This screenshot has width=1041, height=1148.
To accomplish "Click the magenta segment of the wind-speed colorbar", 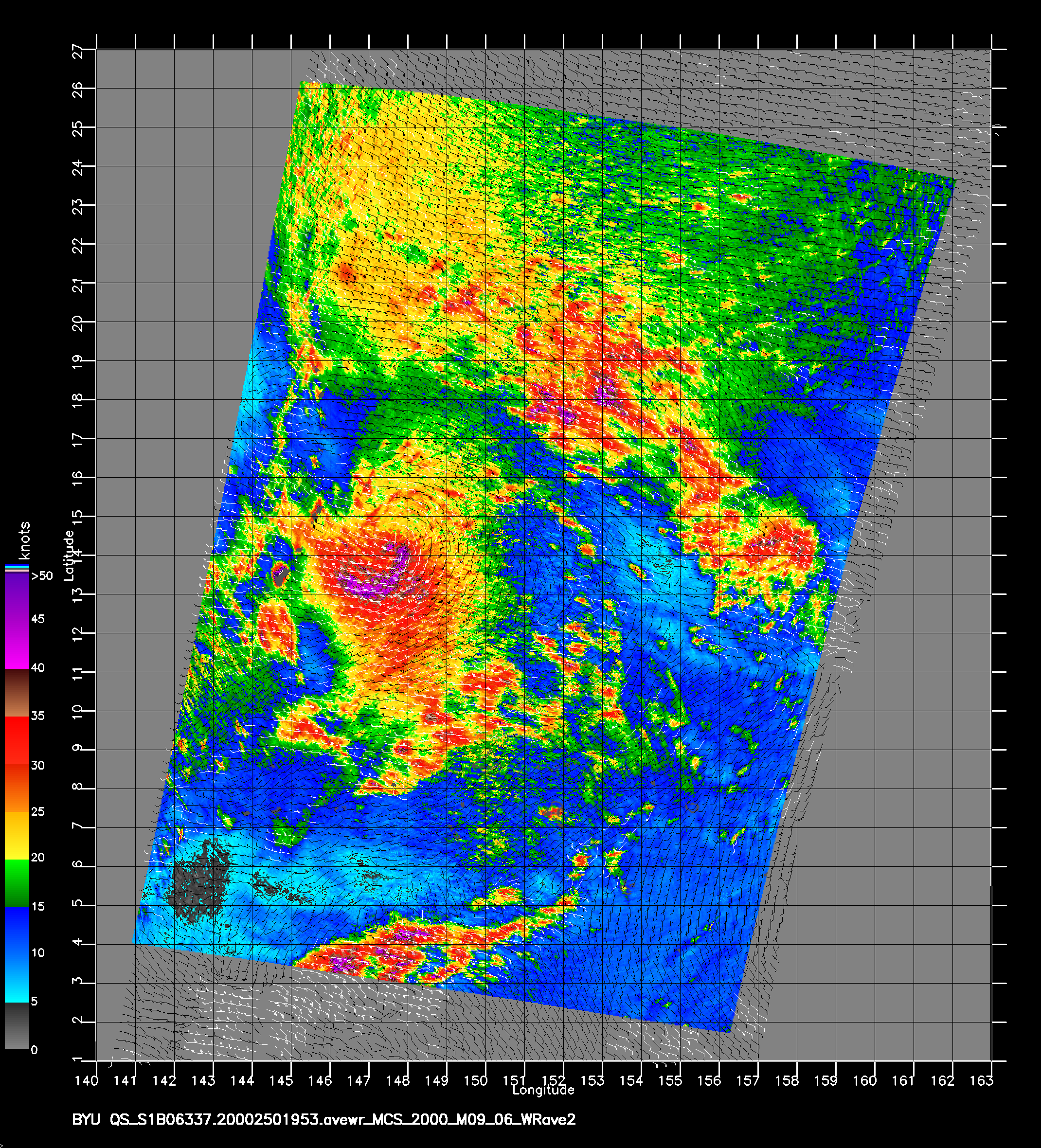I will pyautogui.click(x=17, y=644).
